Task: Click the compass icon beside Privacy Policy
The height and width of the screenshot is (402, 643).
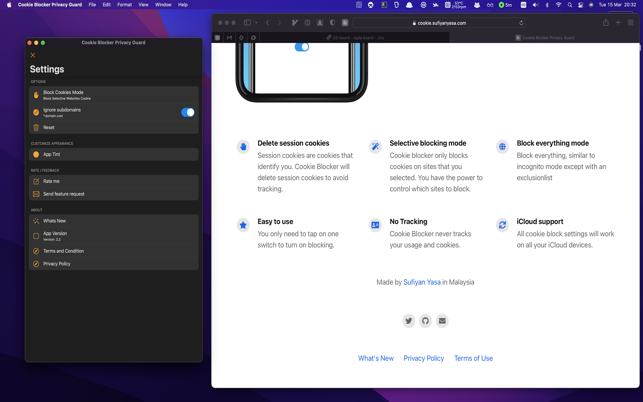Action: [36, 264]
